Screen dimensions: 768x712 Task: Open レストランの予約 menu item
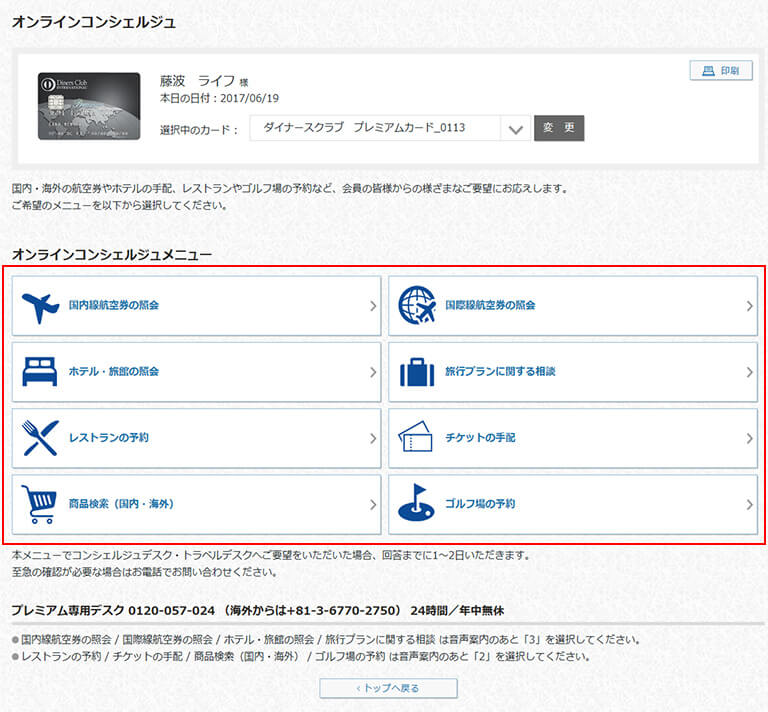point(109,438)
